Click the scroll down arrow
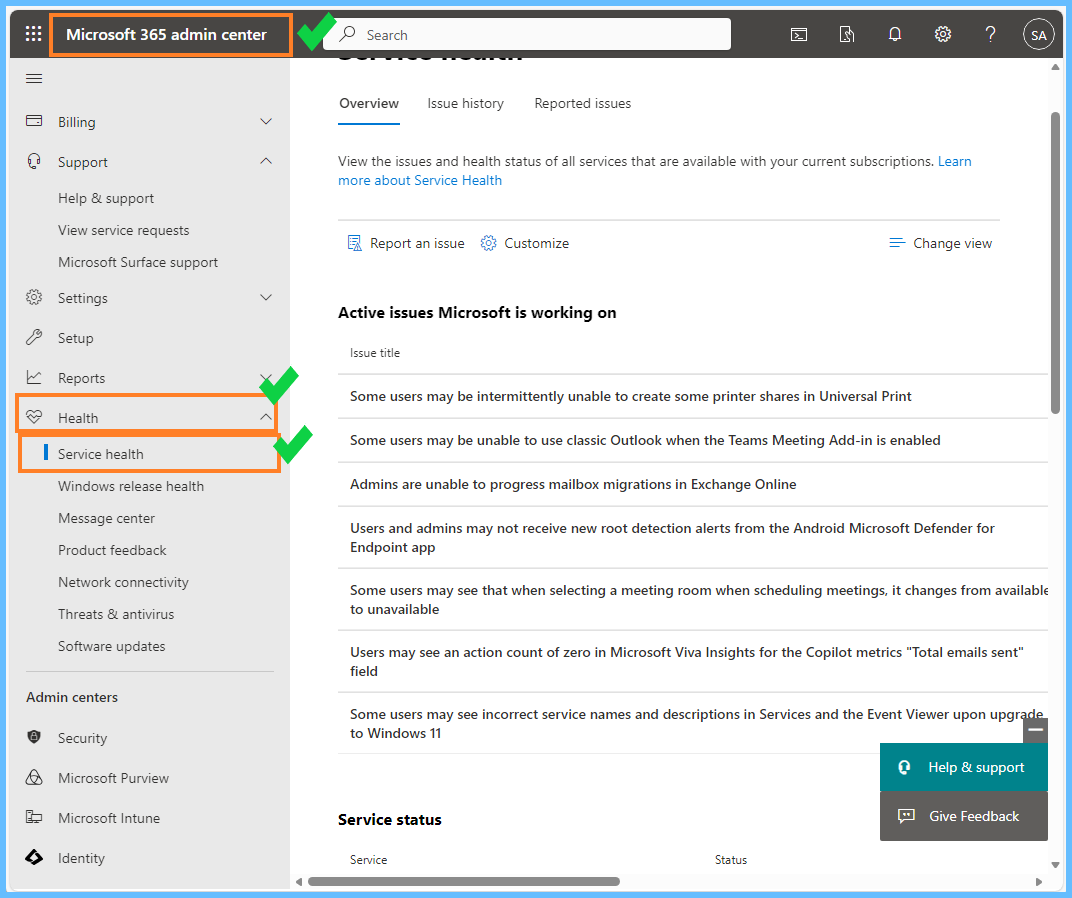 [x=1055, y=864]
